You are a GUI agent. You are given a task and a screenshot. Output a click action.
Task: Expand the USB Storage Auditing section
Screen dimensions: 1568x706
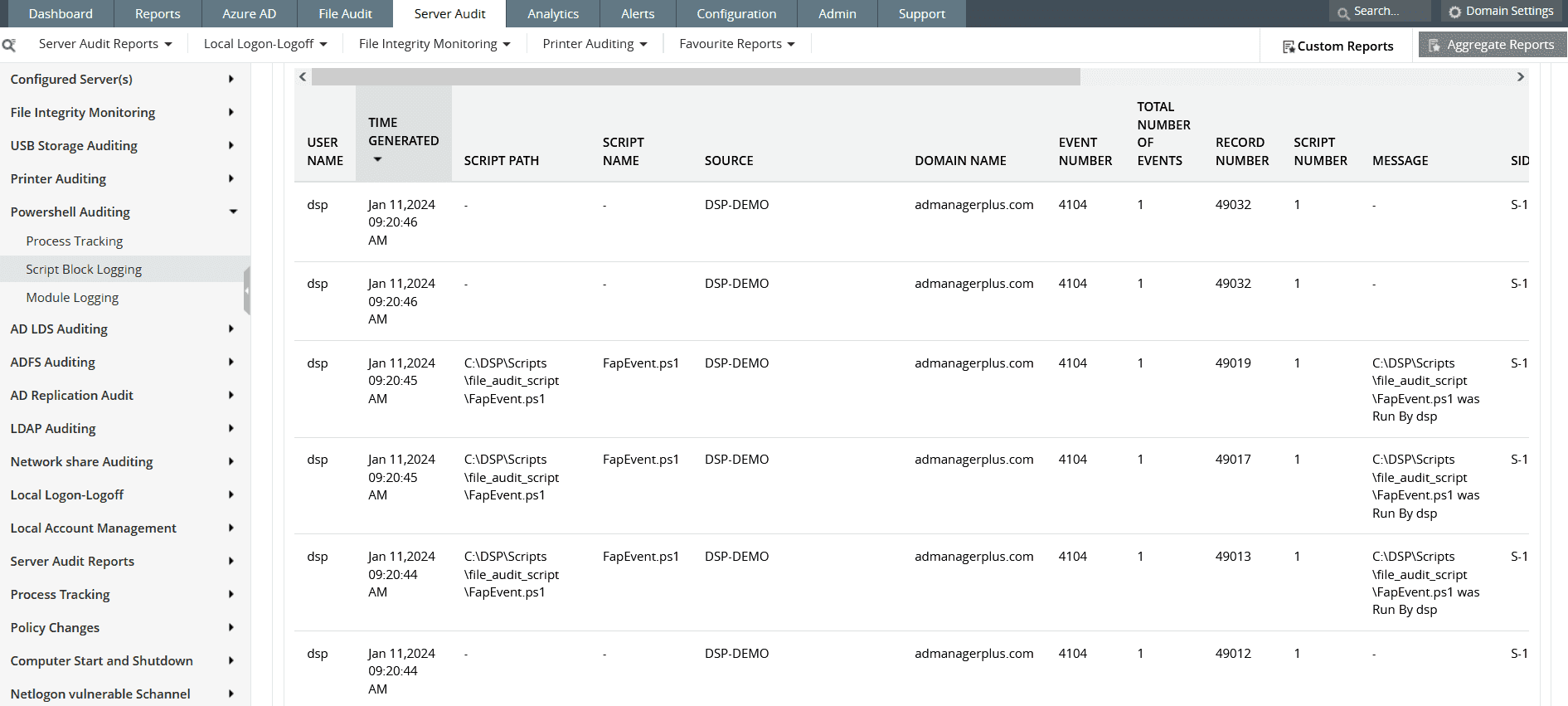point(231,145)
